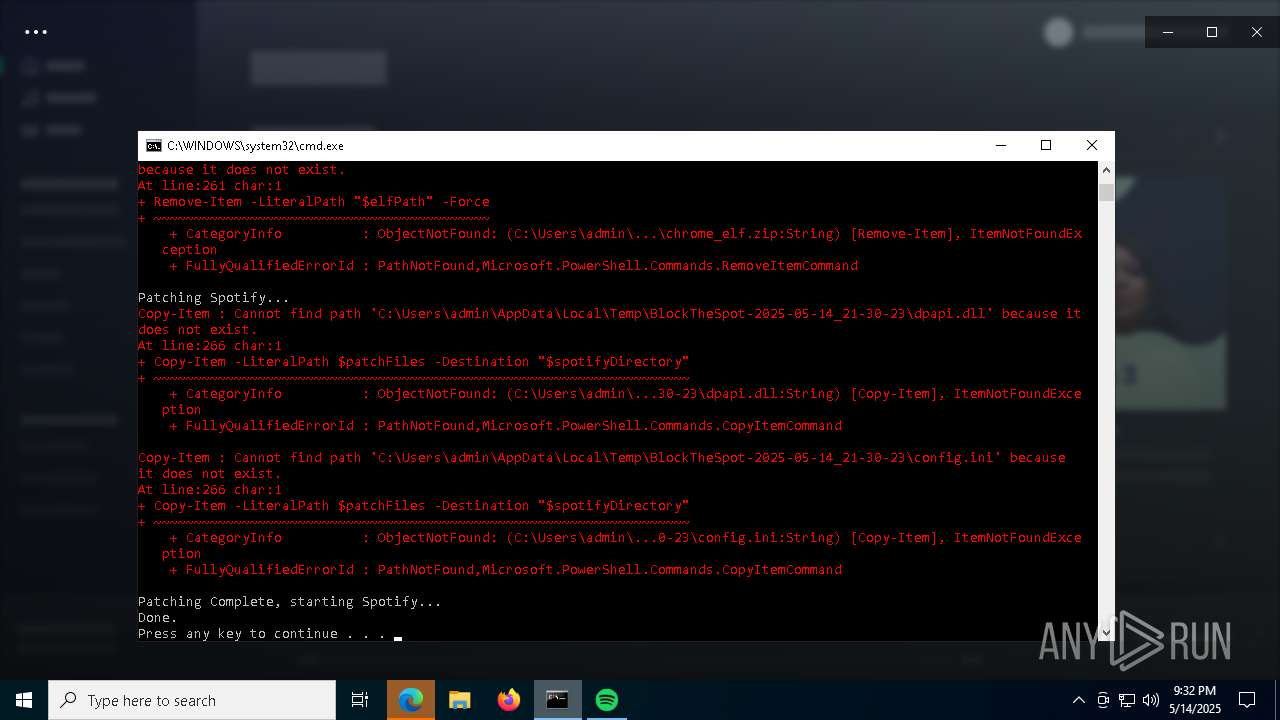The image size is (1280, 720).
Task: Open the notification center icon
Action: point(1247,700)
